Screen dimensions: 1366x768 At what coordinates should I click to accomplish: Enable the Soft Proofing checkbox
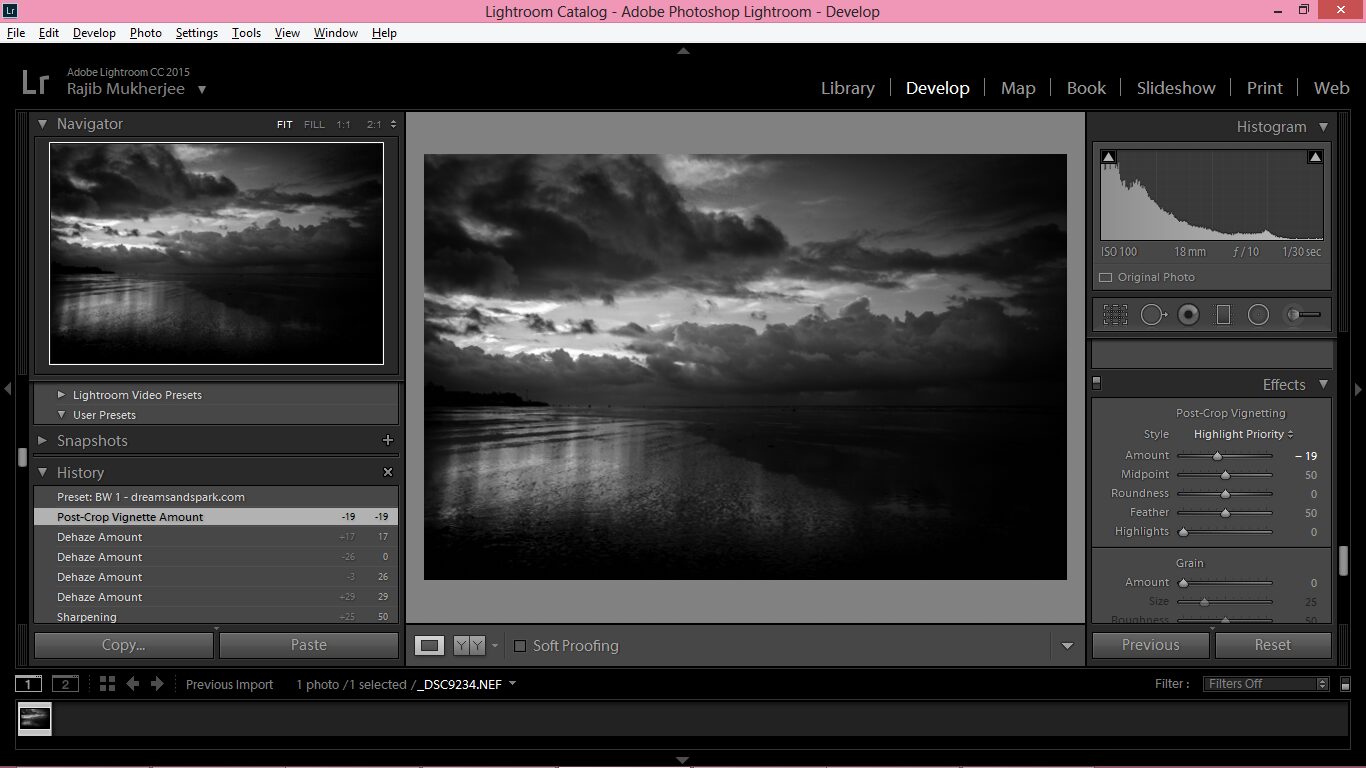tap(520, 646)
